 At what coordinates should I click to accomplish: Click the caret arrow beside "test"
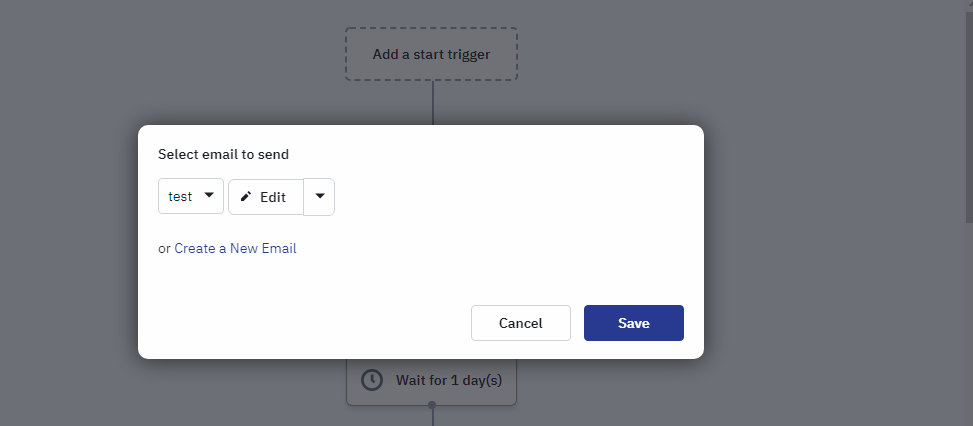click(x=209, y=195)
